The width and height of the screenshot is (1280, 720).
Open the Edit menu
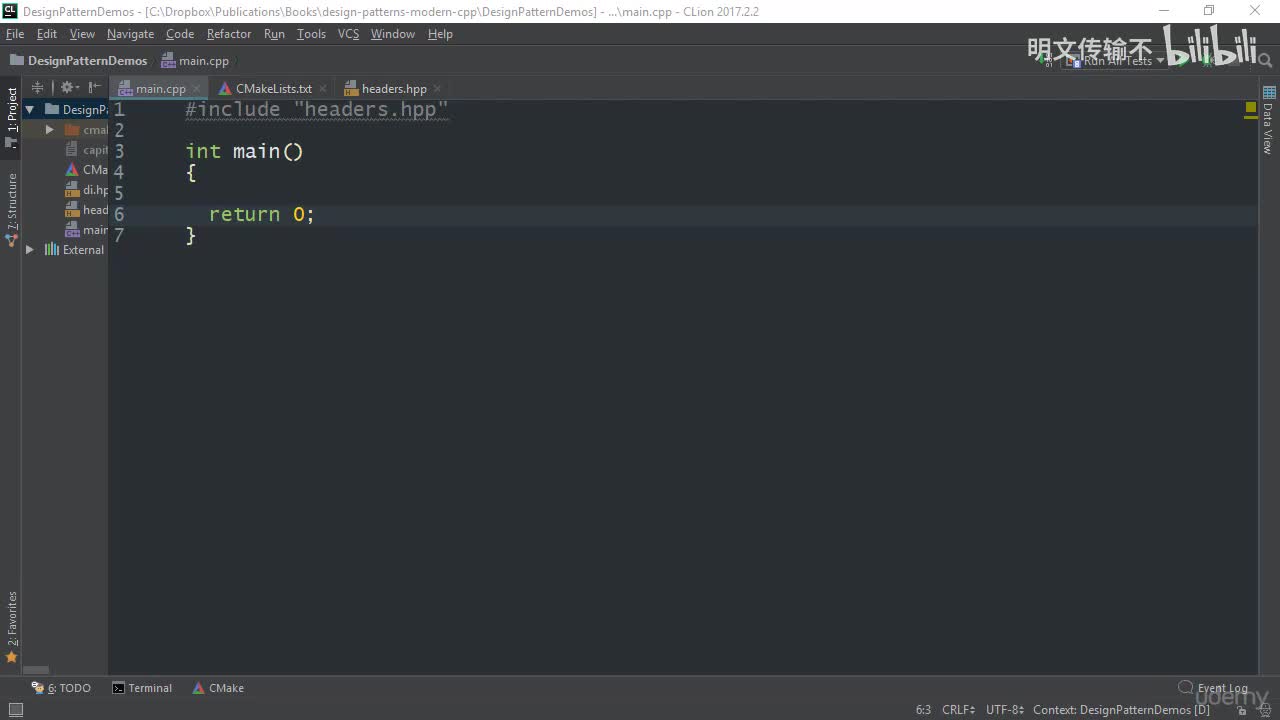click(47, 34)
